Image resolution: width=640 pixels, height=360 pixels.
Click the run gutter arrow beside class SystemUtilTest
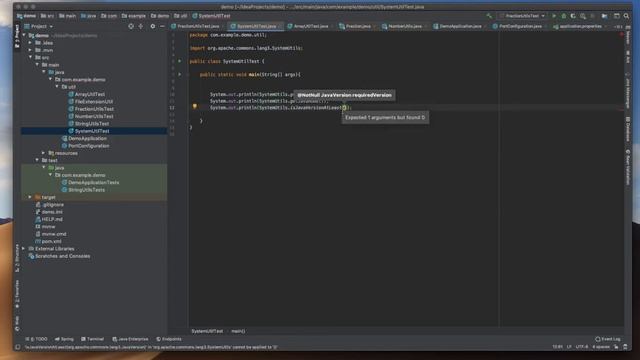click(179, 61)
